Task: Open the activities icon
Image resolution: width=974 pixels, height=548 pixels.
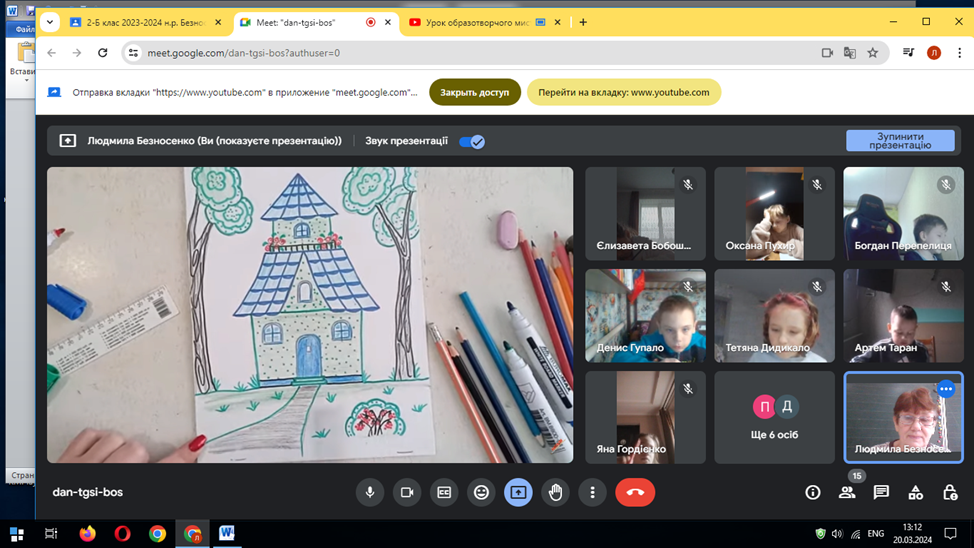Action: pos(916,492)
